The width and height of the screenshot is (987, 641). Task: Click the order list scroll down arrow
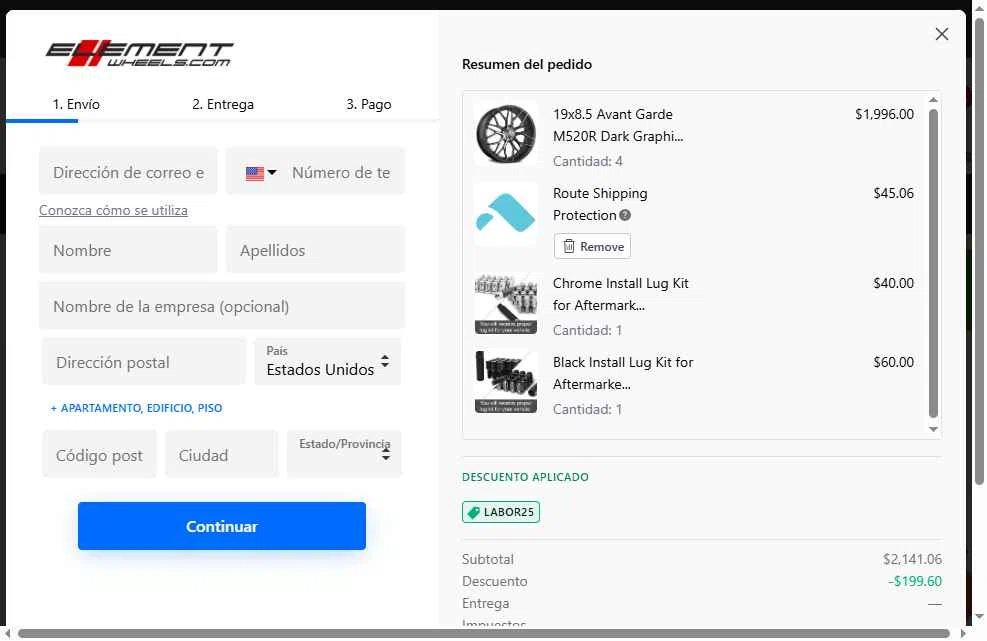pos(933,429)
